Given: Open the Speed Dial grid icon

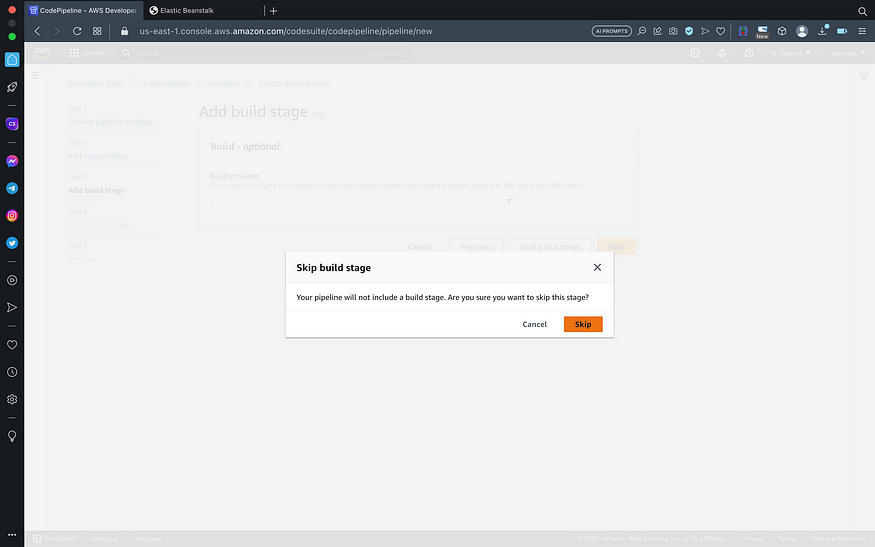Looking at the screenshot, I should pos(97,31).
